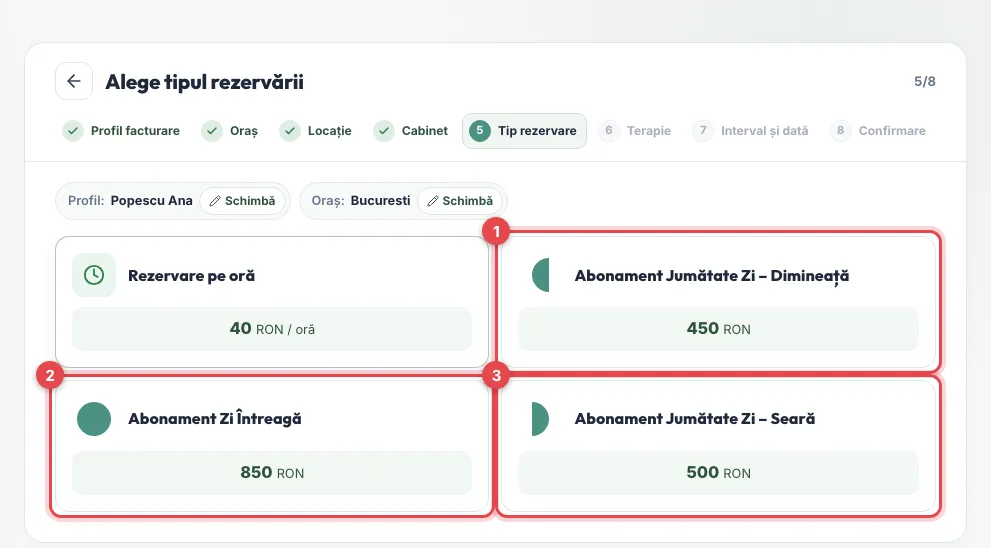Click the back arrow button

point(74,81)
